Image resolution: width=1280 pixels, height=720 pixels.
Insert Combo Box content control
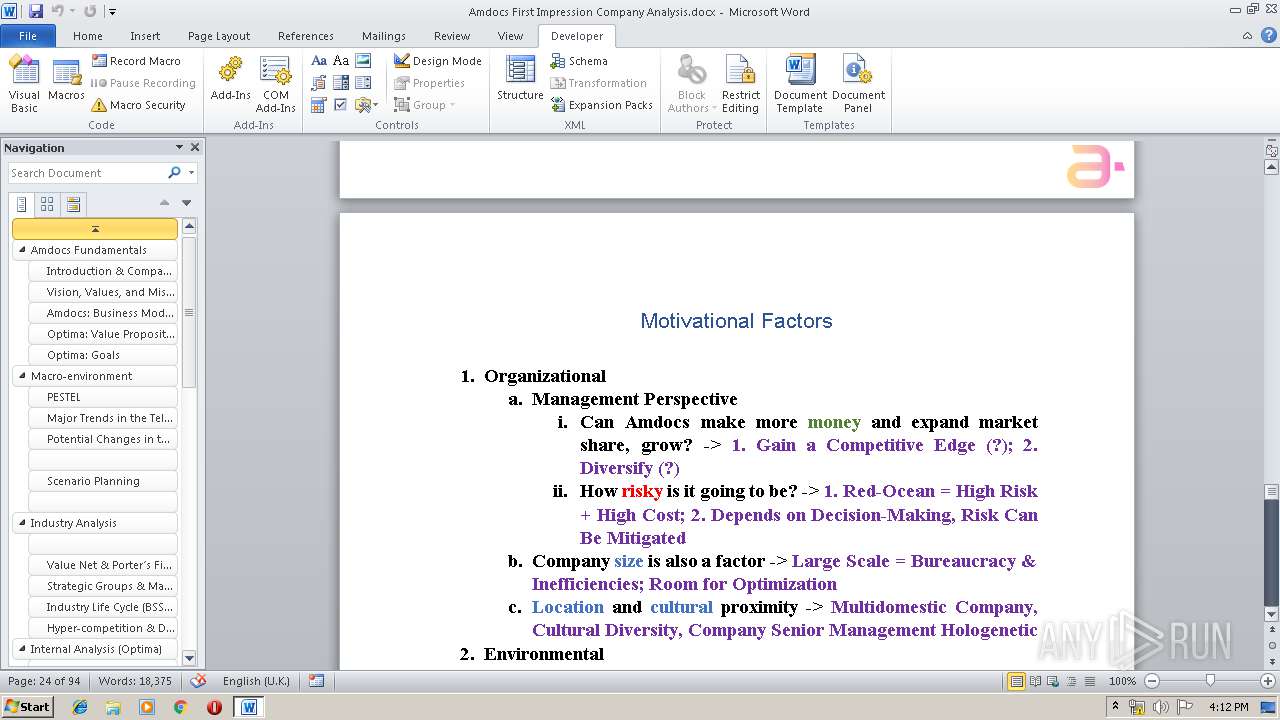click(341, 83)
